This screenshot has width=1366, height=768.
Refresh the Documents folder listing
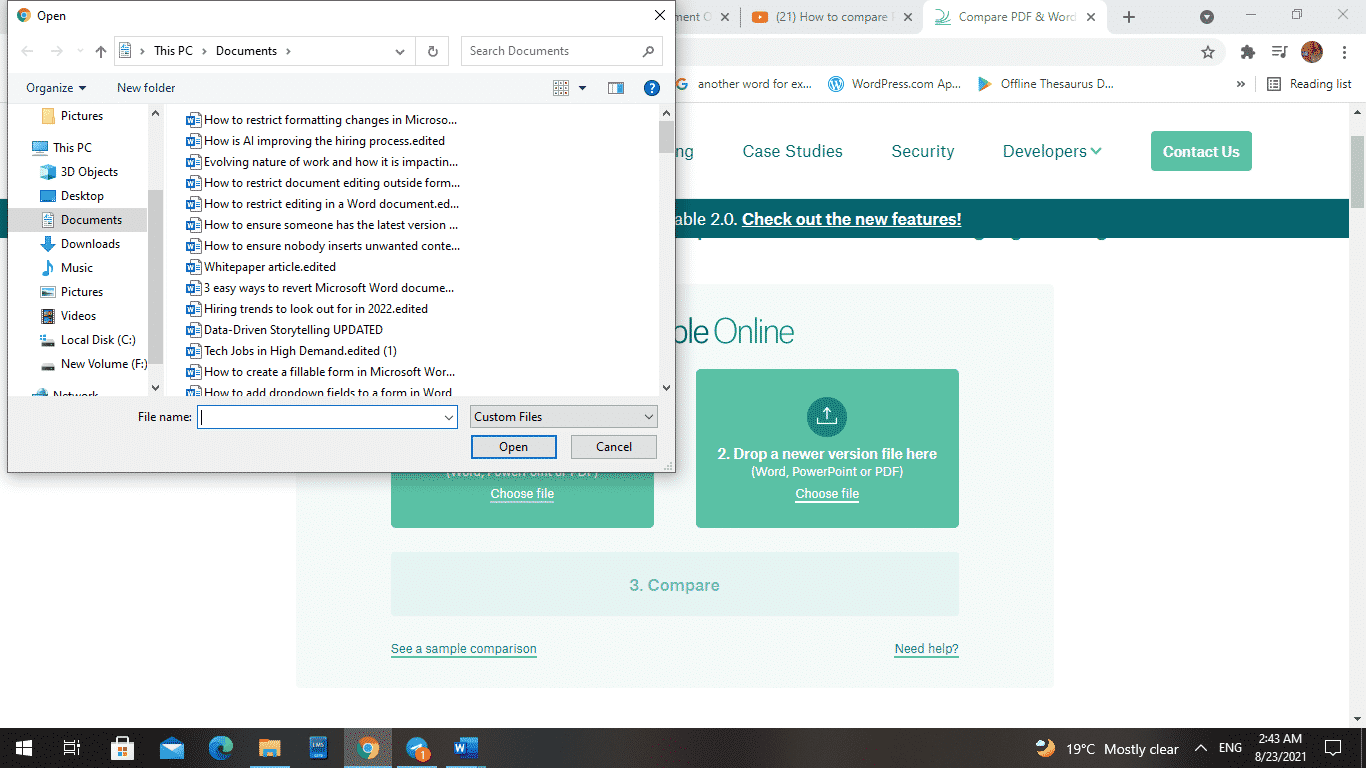432,51
